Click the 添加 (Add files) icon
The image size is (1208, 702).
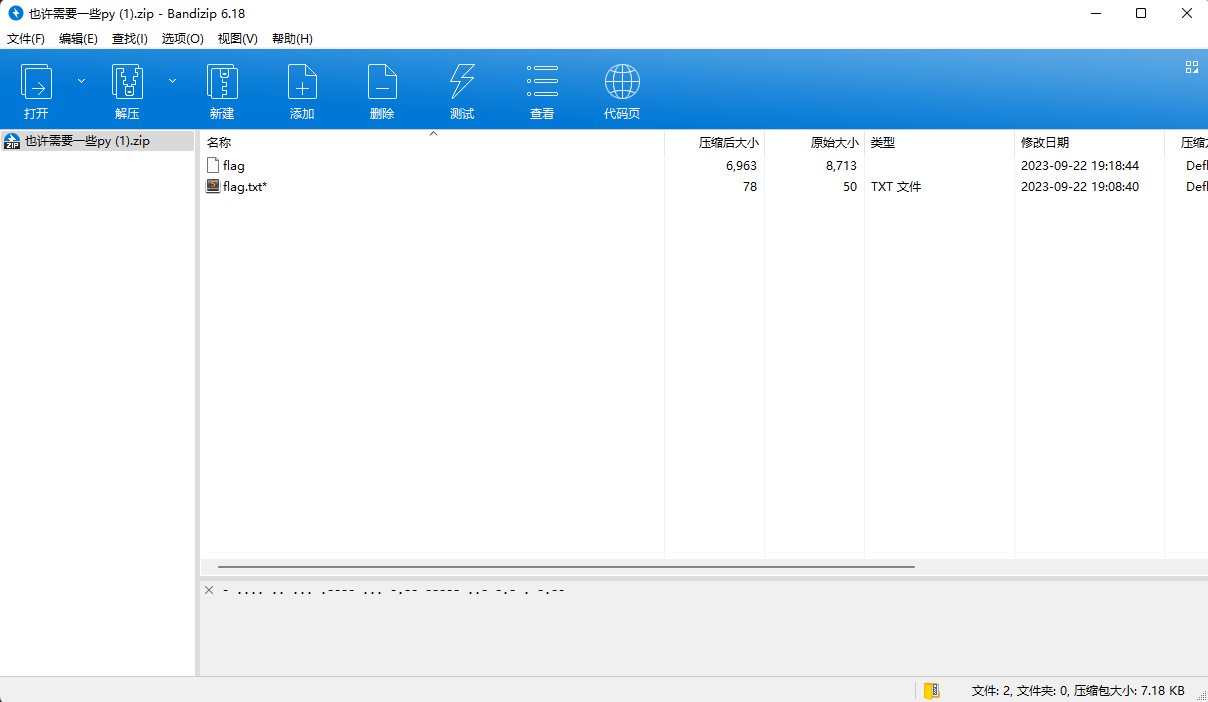point(302,90)
